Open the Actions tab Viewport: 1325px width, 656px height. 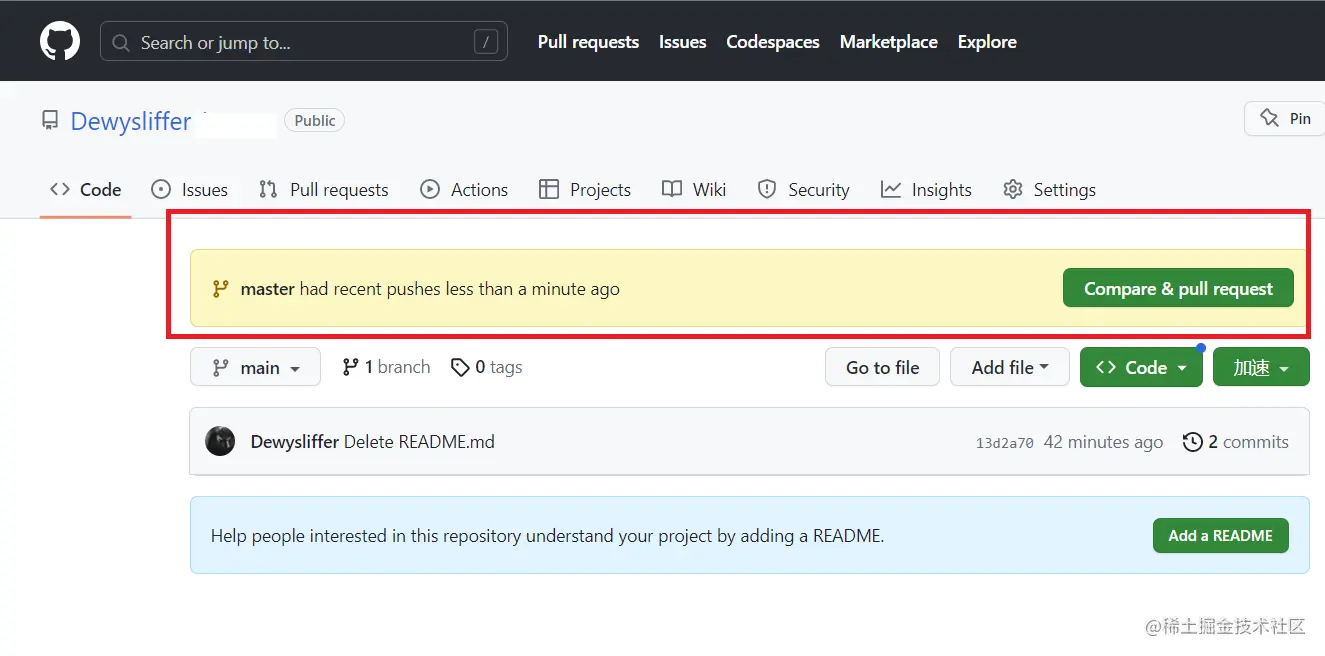tap(464, 190)
